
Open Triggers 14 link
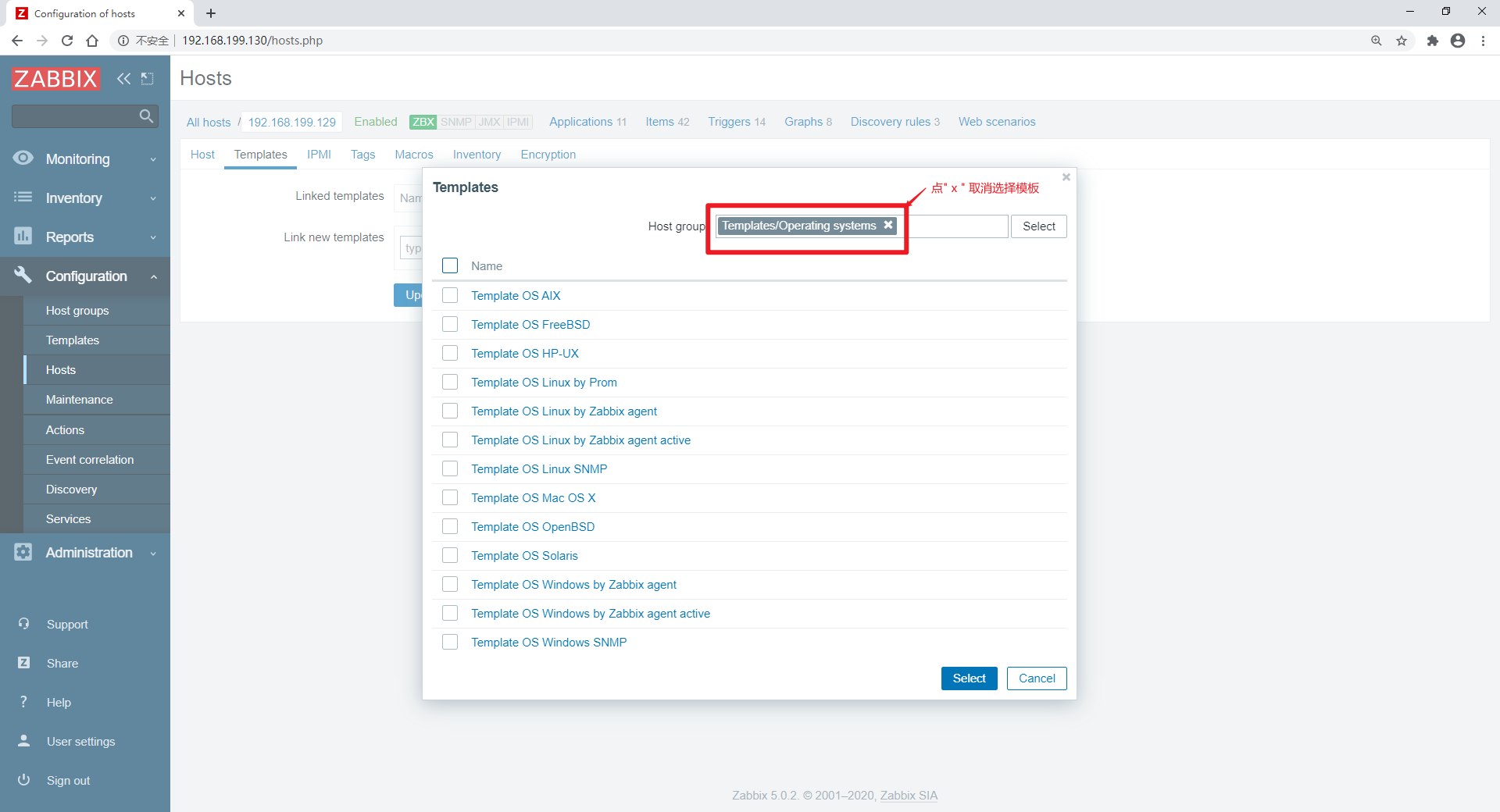[737, 122]
